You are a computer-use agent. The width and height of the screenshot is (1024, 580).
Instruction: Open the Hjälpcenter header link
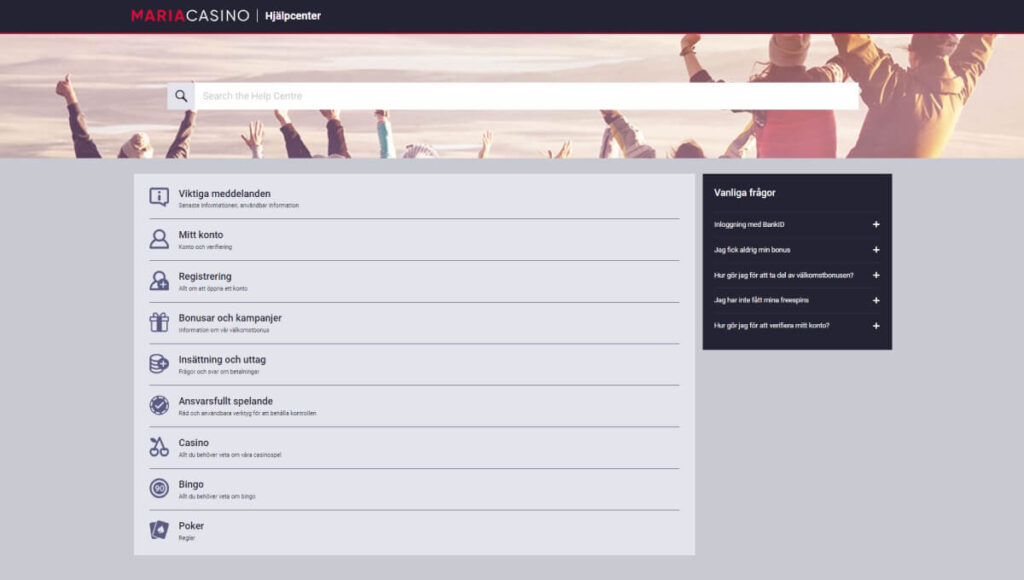292,15
